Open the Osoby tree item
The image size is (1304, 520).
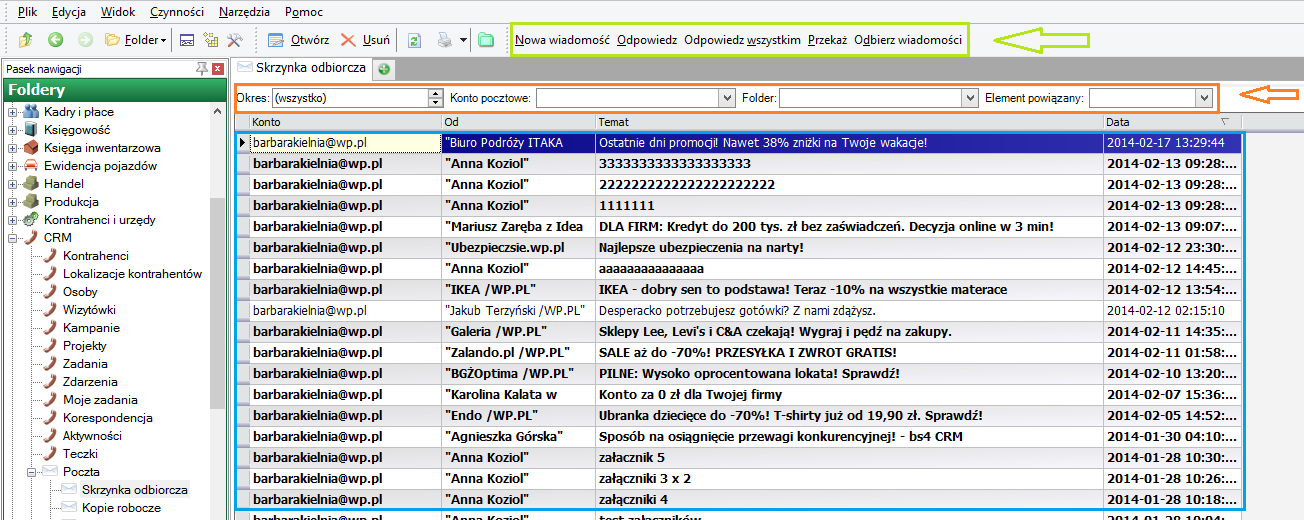pos(80,292)
